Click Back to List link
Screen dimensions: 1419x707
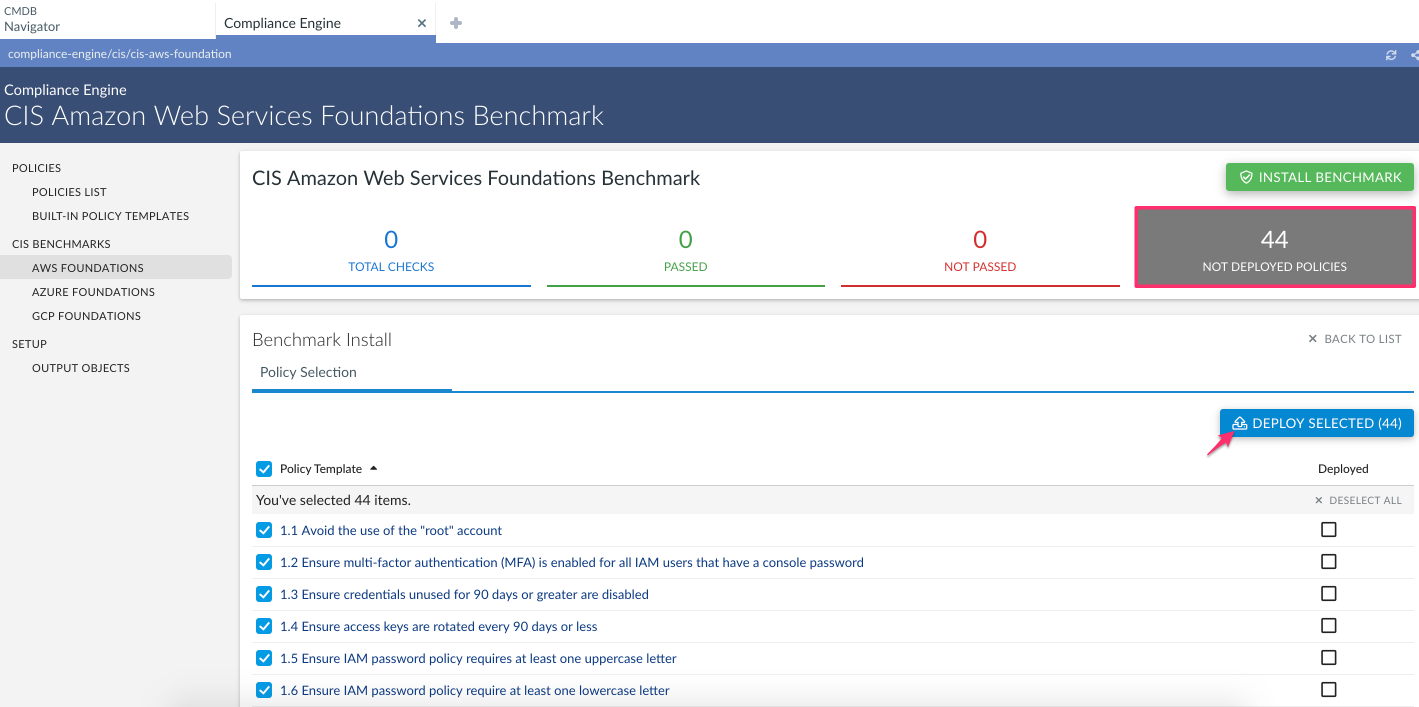point(1354,339)
